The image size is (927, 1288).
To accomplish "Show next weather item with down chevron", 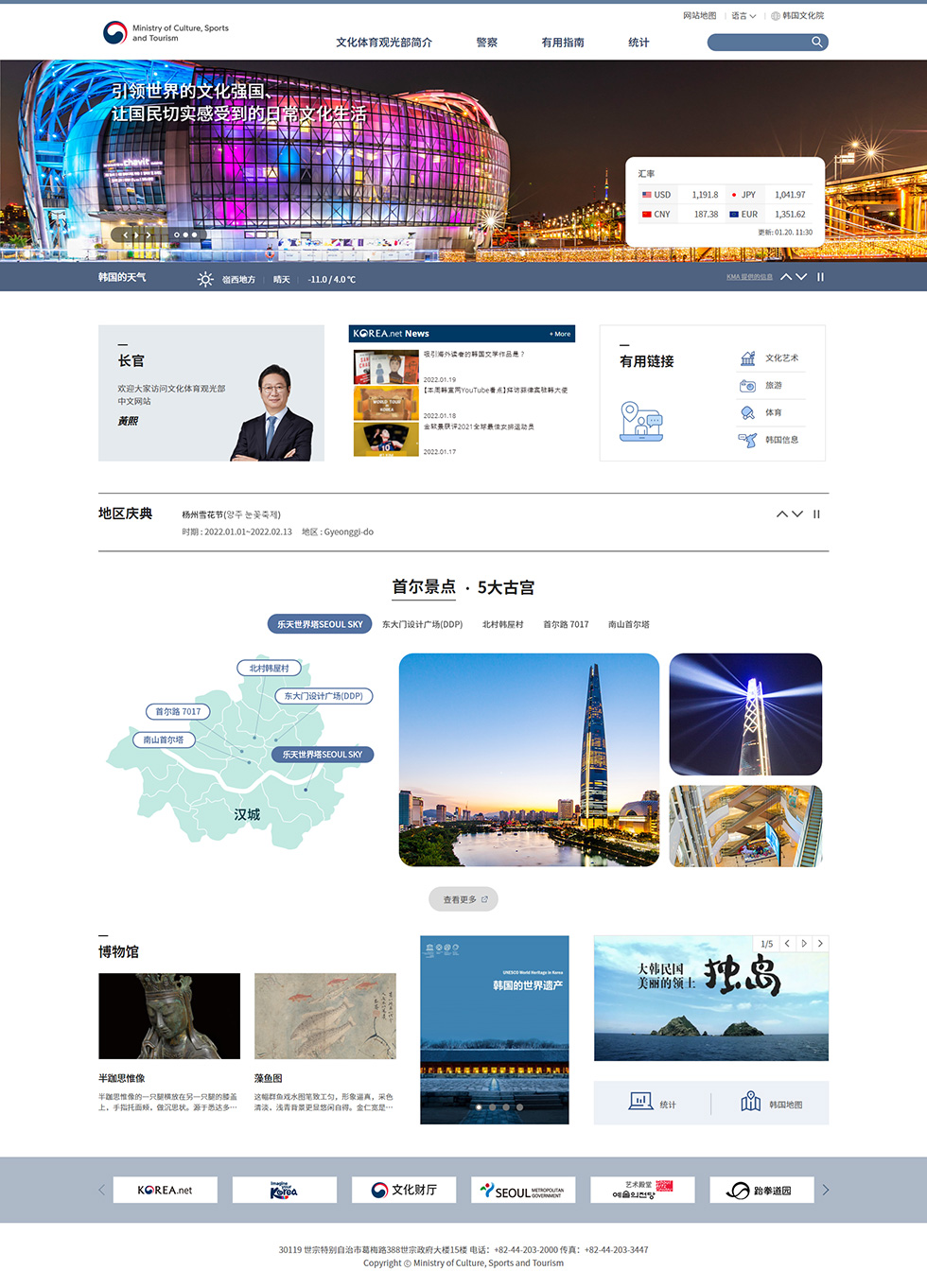I will (801, 277).
